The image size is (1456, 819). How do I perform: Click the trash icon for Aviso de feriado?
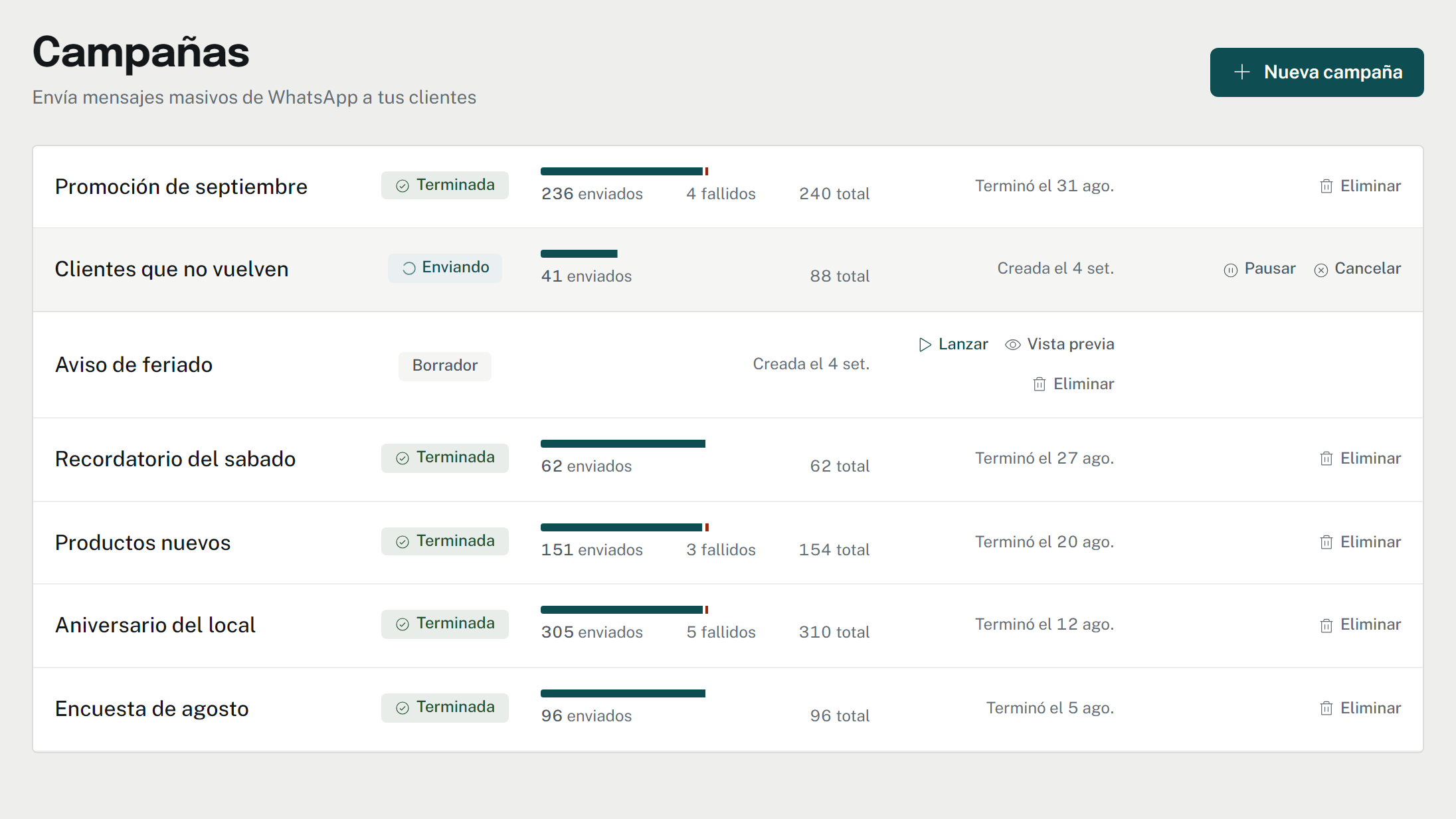point(1040,384)
